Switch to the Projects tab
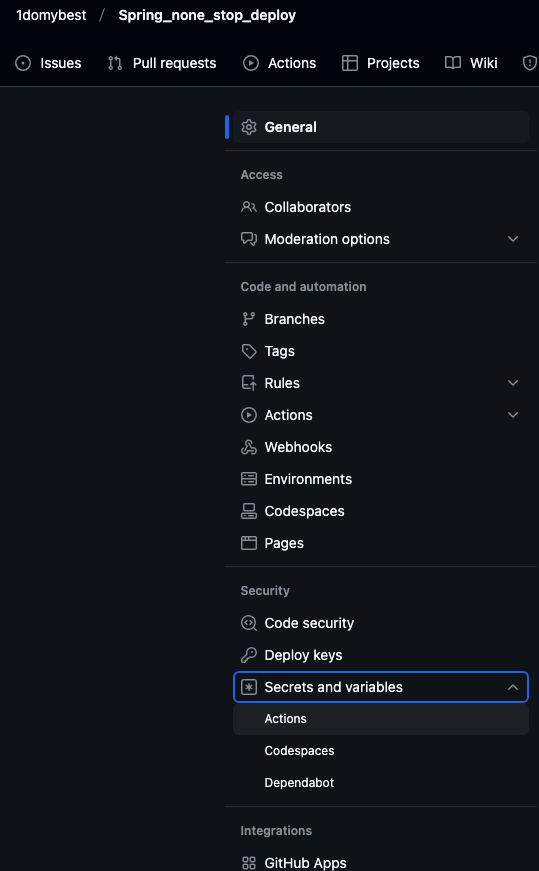Viewport: 539px width, 871px height. [381, 63]
